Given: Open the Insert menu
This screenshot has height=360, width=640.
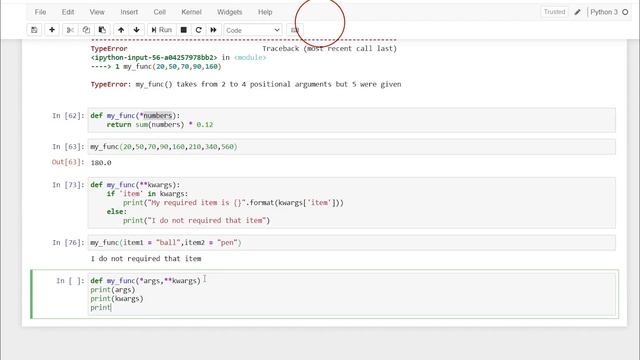Looking at the screenshot, I should tap(129, 12).
